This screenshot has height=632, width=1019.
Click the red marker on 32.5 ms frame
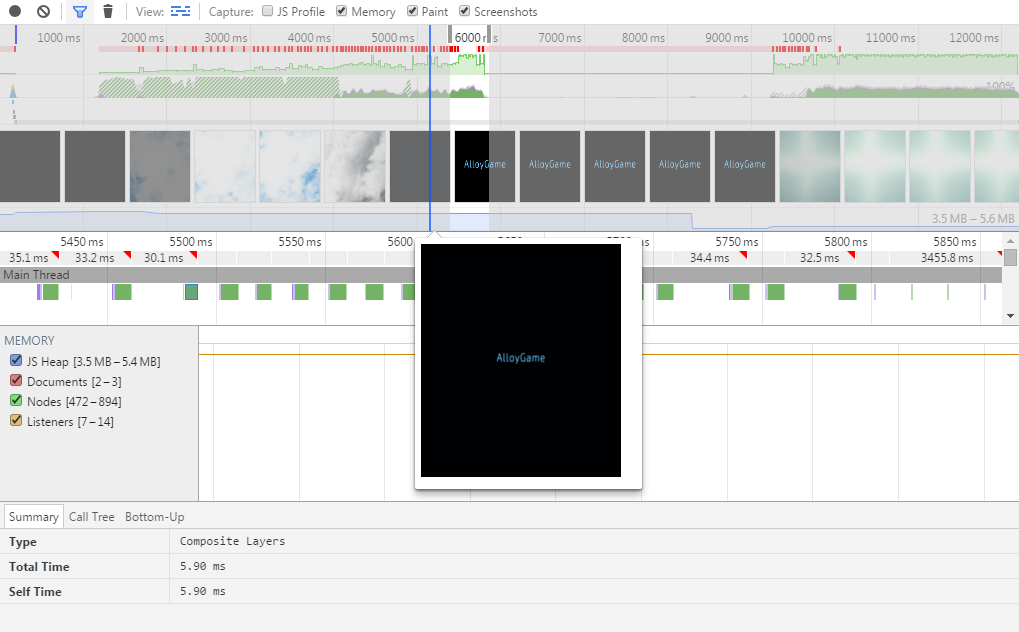[x=853, y=255]
